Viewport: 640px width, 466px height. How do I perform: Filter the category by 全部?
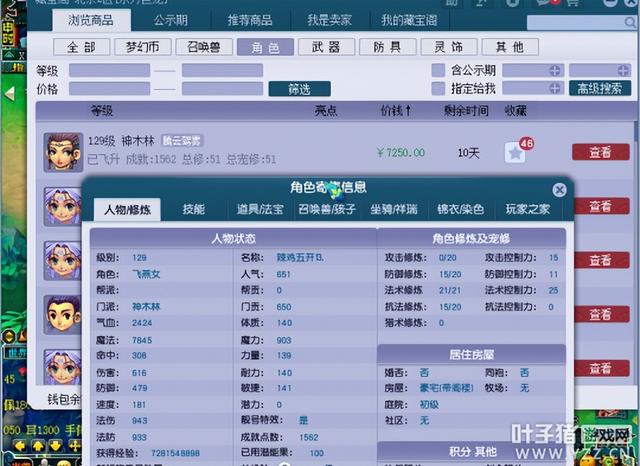coord(82,47)
